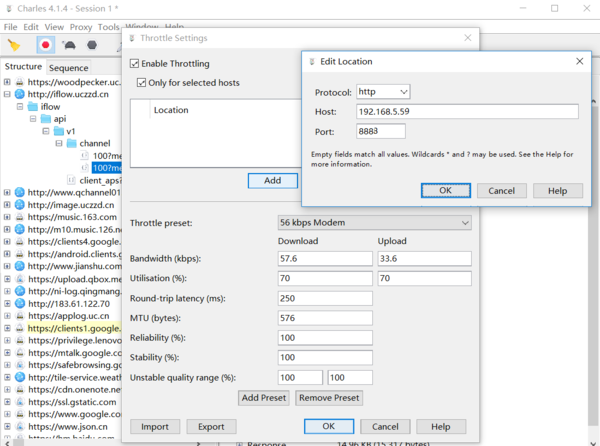Toggle the turtle throttling icon

pos(69,45)
